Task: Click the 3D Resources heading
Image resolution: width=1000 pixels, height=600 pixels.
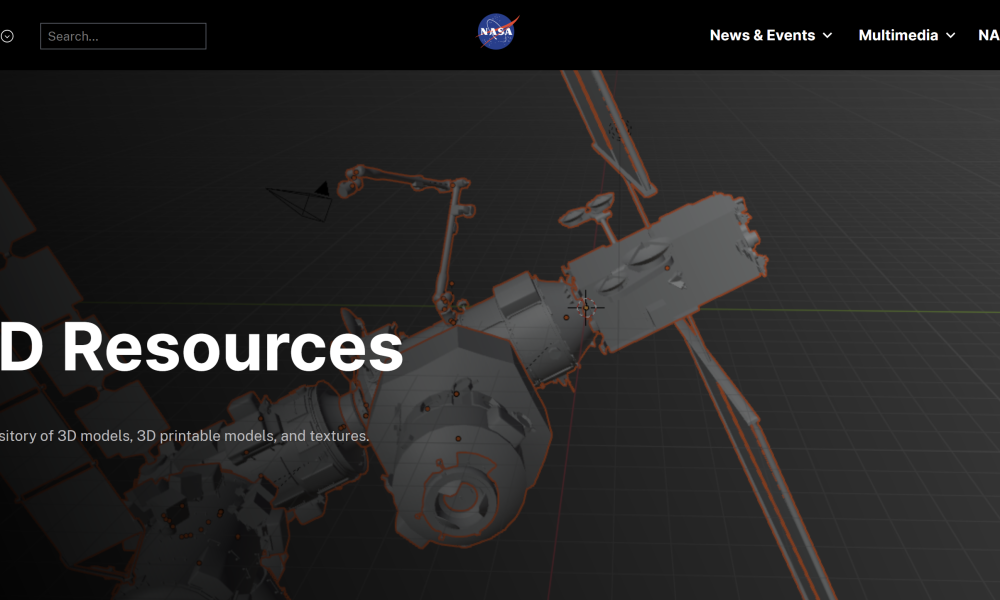Action: [200, 348]
